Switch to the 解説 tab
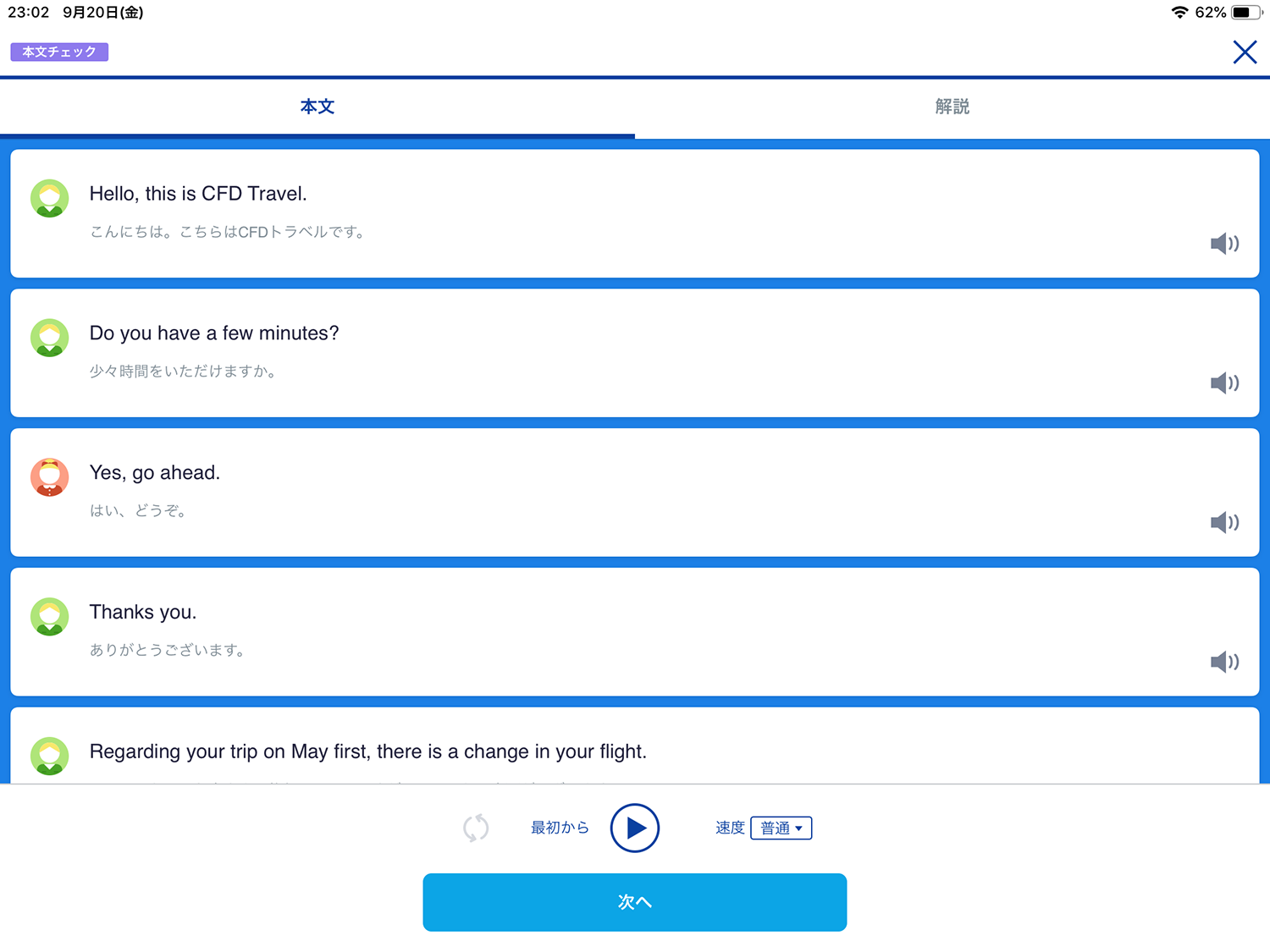The width and height of the screenshot is (1270, 952). 952,107
